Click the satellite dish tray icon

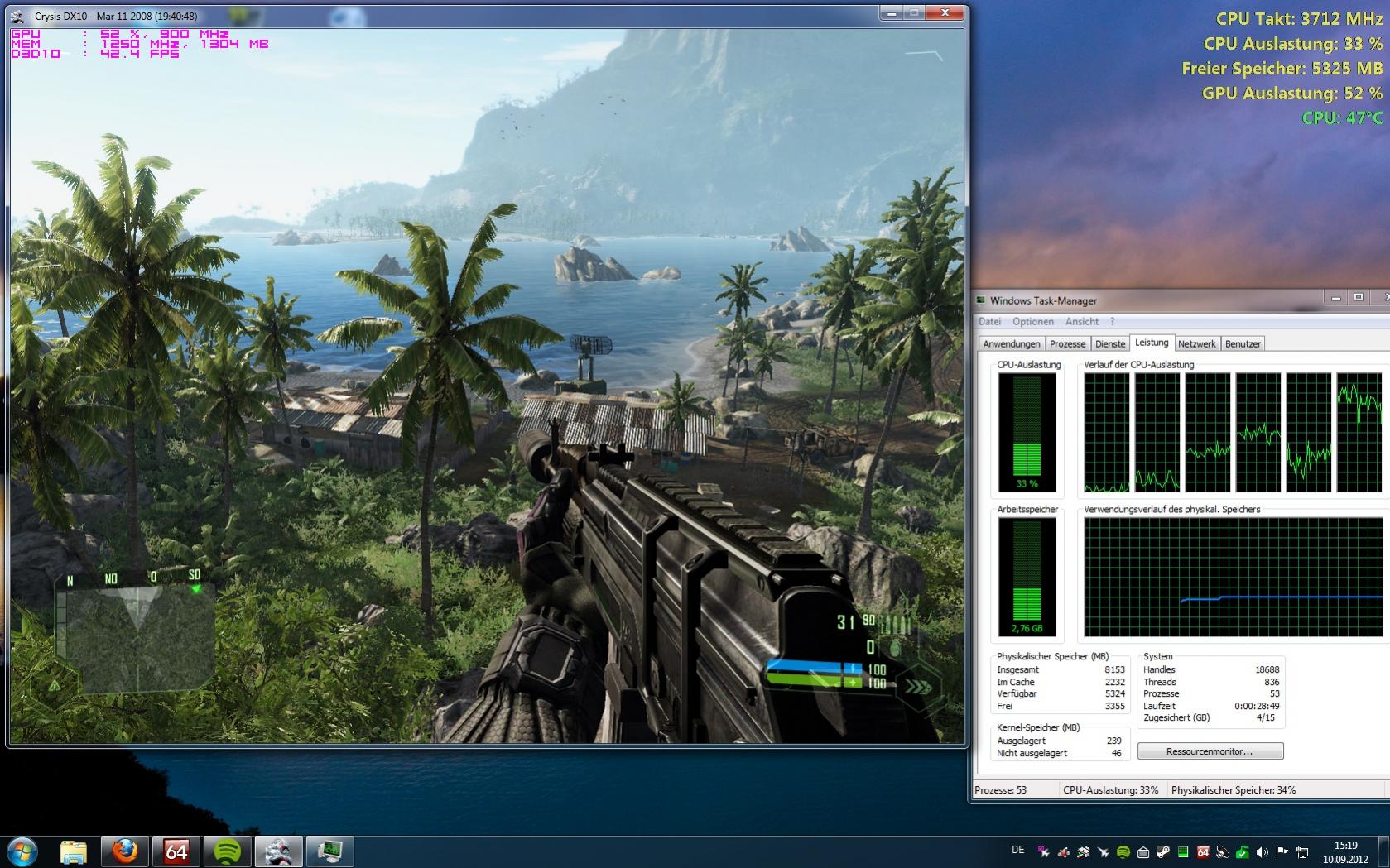[1223, 851]
